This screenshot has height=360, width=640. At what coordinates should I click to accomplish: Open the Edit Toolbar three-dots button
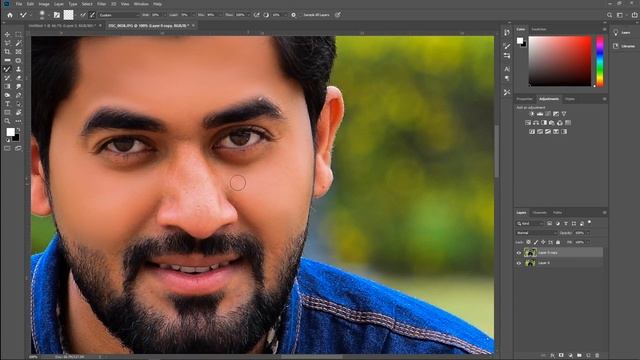(18, 121)
